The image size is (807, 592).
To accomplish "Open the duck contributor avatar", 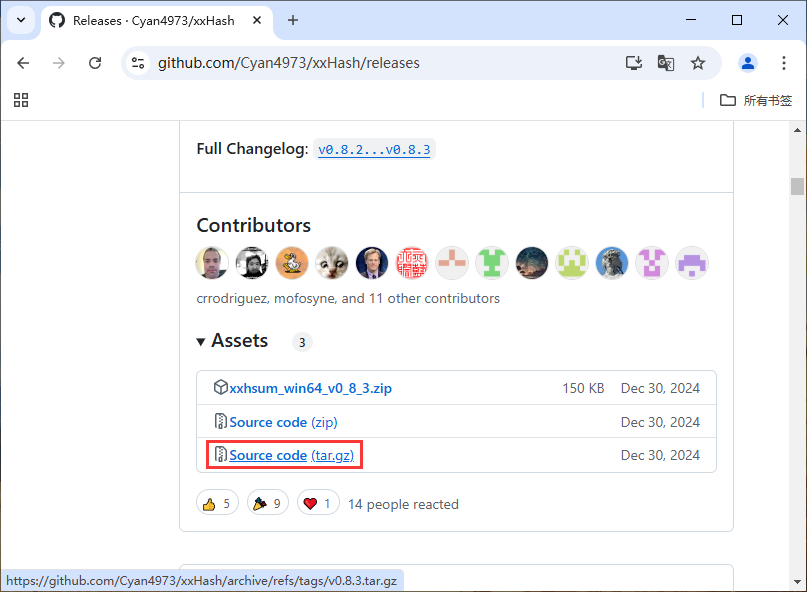I will pos(292,263).
